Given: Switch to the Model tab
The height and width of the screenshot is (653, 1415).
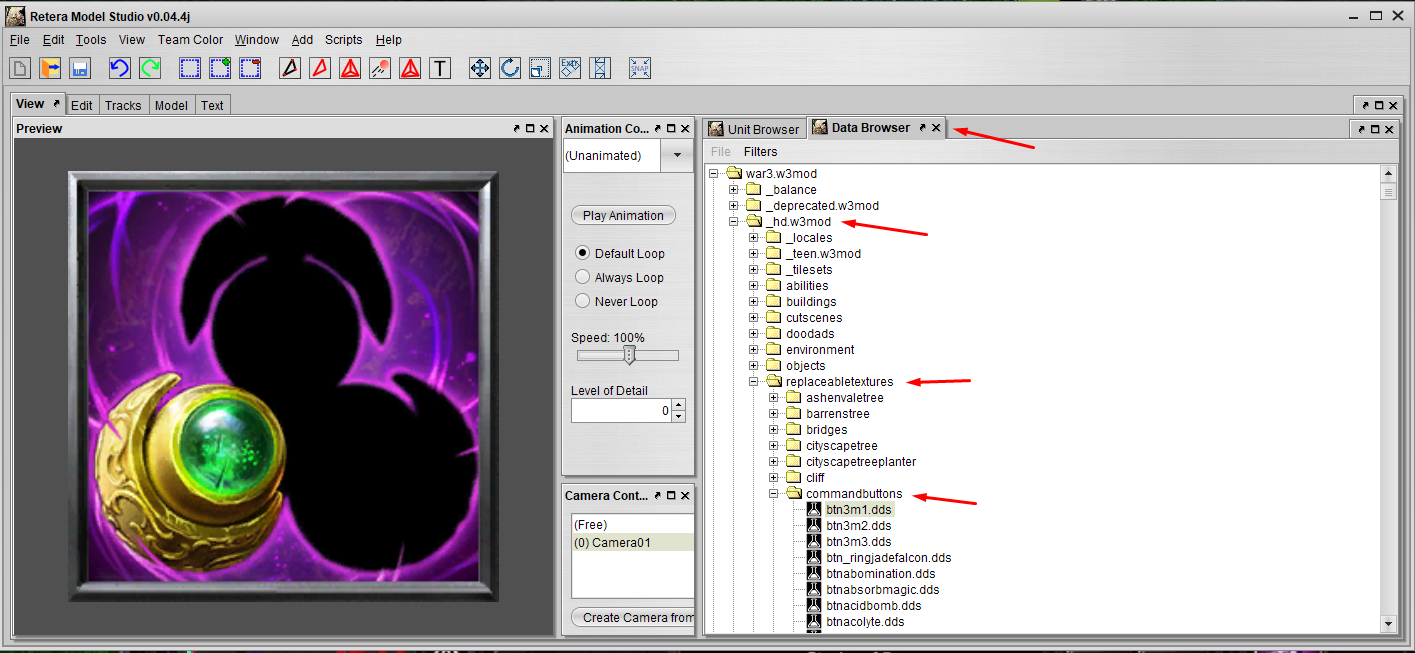Looking at the screenshot, I should coord(171,105).
